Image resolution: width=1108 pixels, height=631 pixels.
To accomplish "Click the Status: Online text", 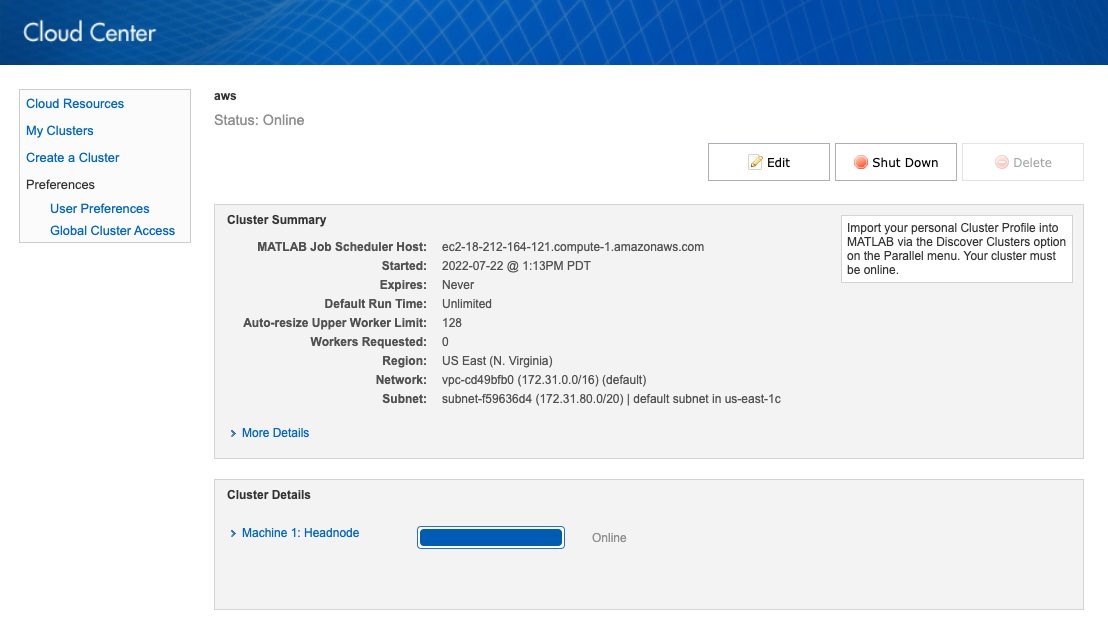I will coord(259,120).
